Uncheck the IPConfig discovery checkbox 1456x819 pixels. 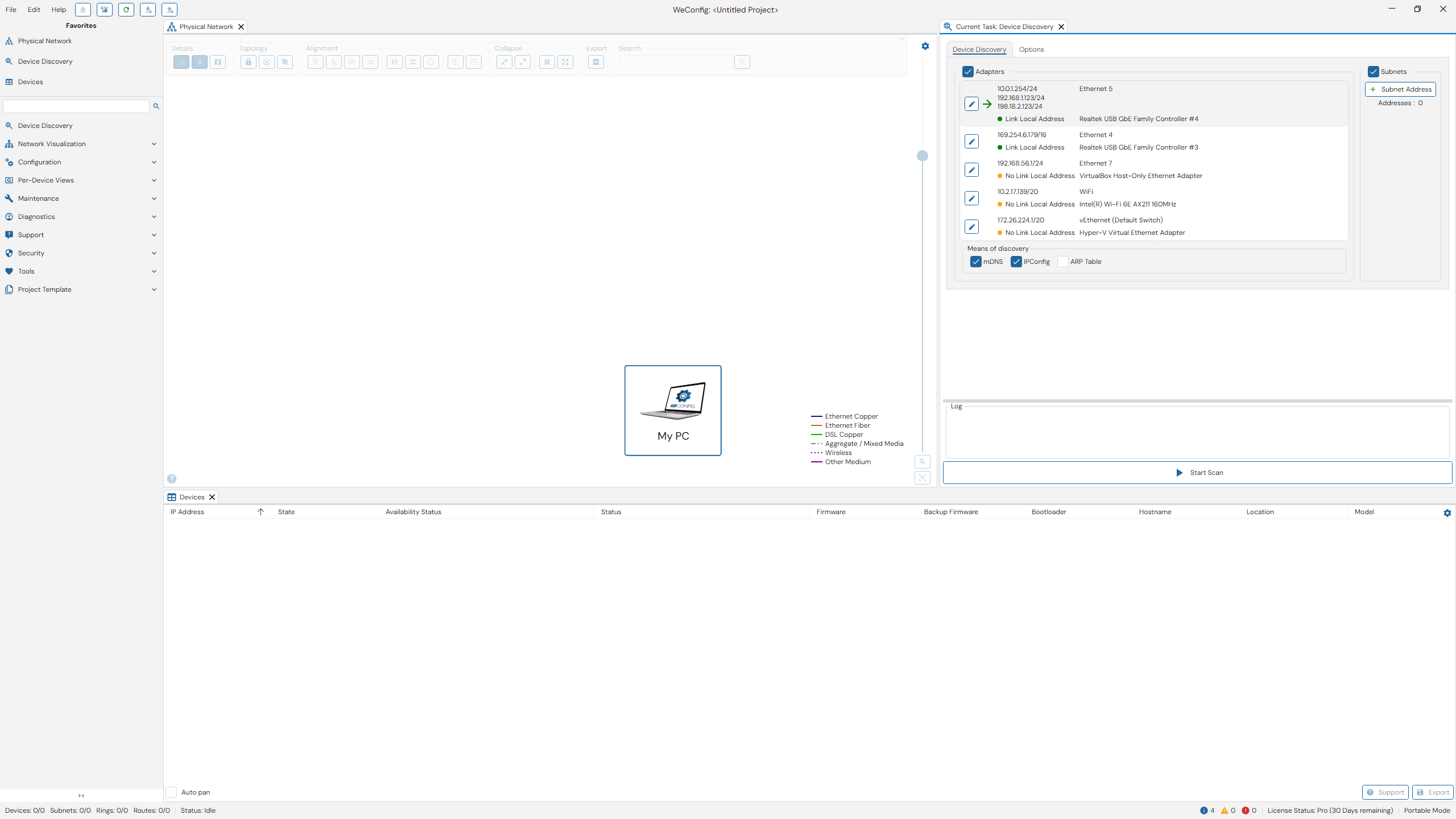click(1016, 262)
